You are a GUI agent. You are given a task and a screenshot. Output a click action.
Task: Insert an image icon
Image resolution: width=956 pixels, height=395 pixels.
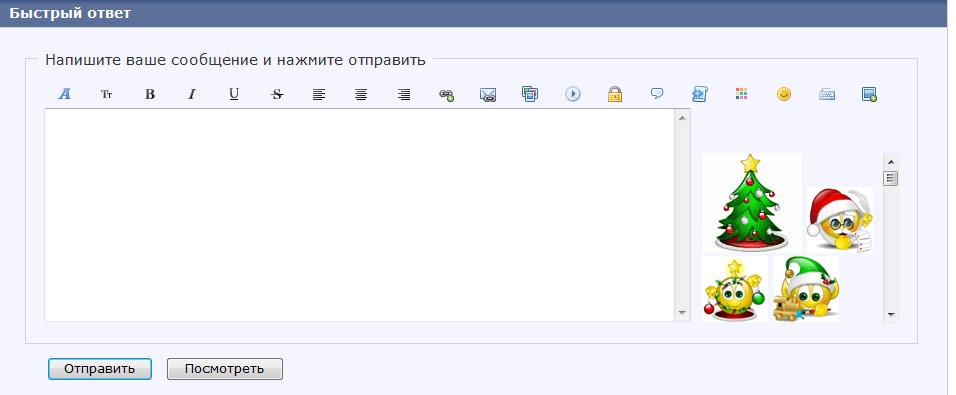[x=530, y=93]
